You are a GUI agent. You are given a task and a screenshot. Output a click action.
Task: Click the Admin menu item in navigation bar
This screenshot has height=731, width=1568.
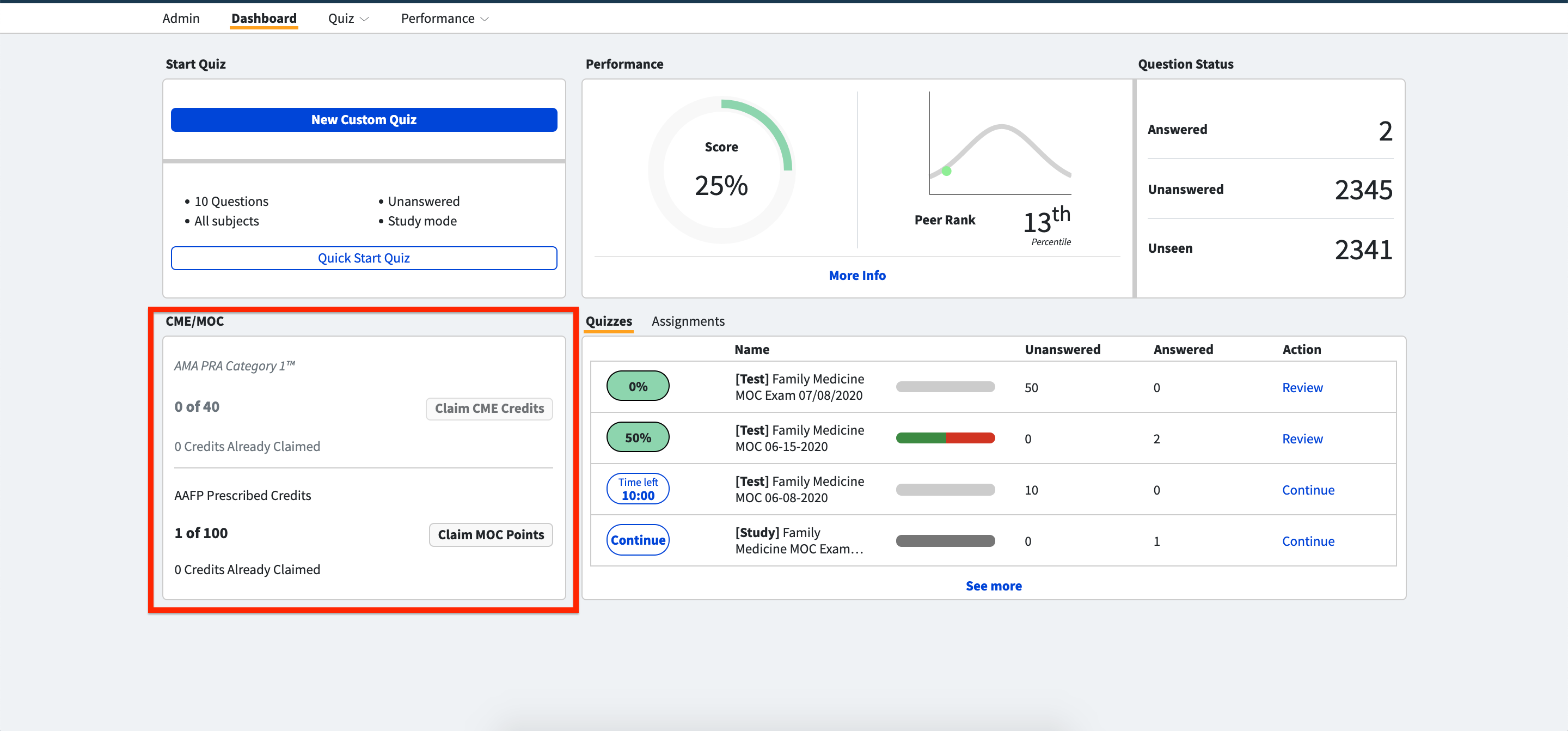click(x=180, y=17)
